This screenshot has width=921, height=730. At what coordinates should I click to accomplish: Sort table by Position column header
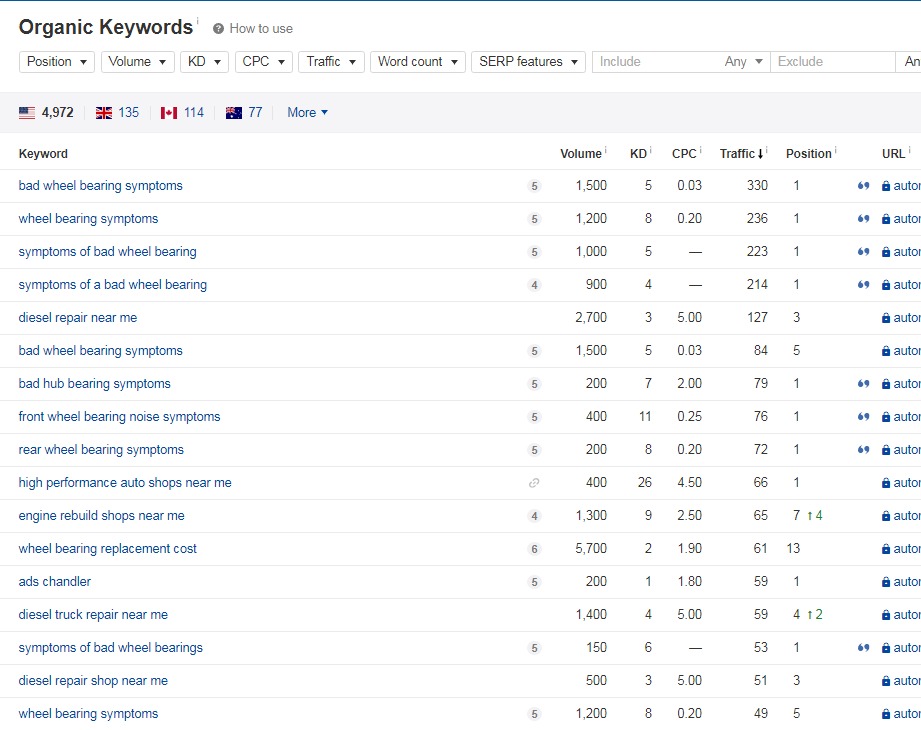pyautogui.click(x=809, y=154)
